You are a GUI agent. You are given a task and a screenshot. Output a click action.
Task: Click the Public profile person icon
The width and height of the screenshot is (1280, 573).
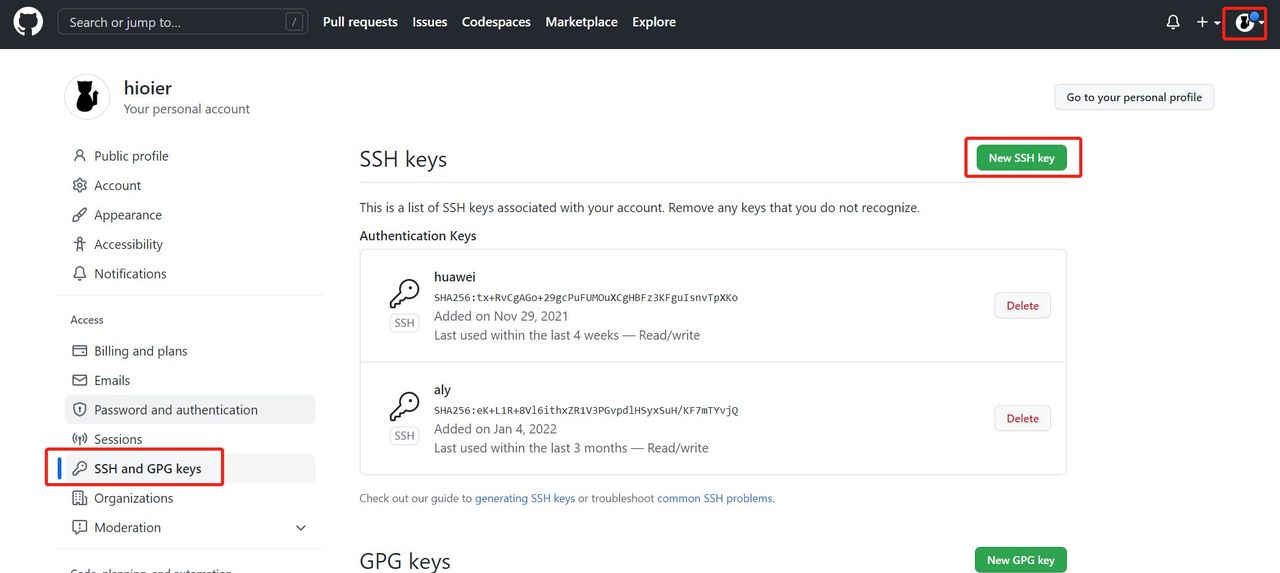pos(80,156)
